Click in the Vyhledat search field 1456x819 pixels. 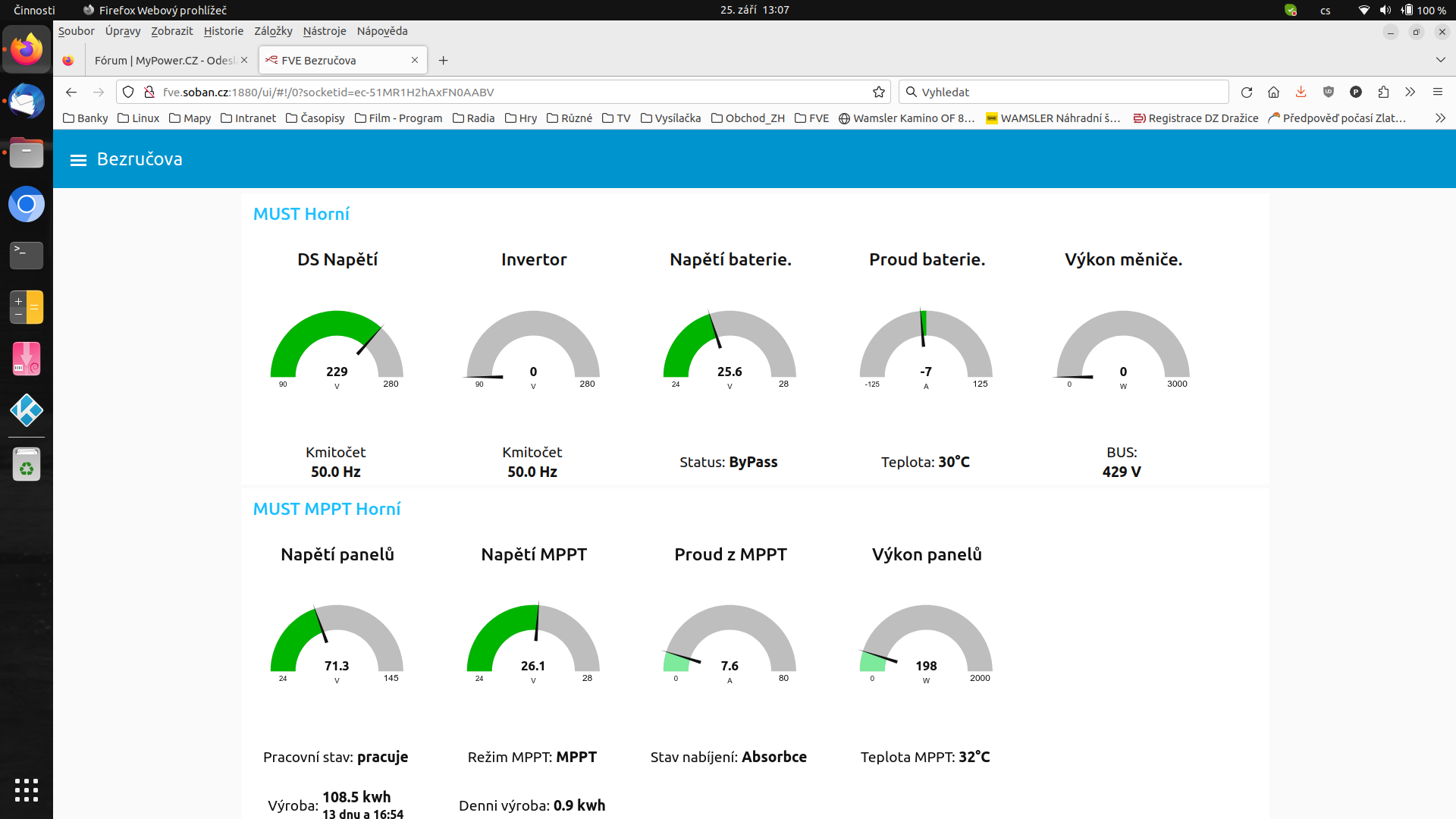(1062, 93)
